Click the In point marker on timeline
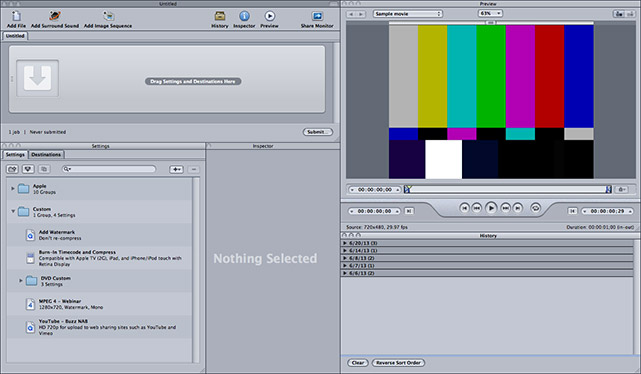Screen dimensions: 641x374 click(407, 189)
